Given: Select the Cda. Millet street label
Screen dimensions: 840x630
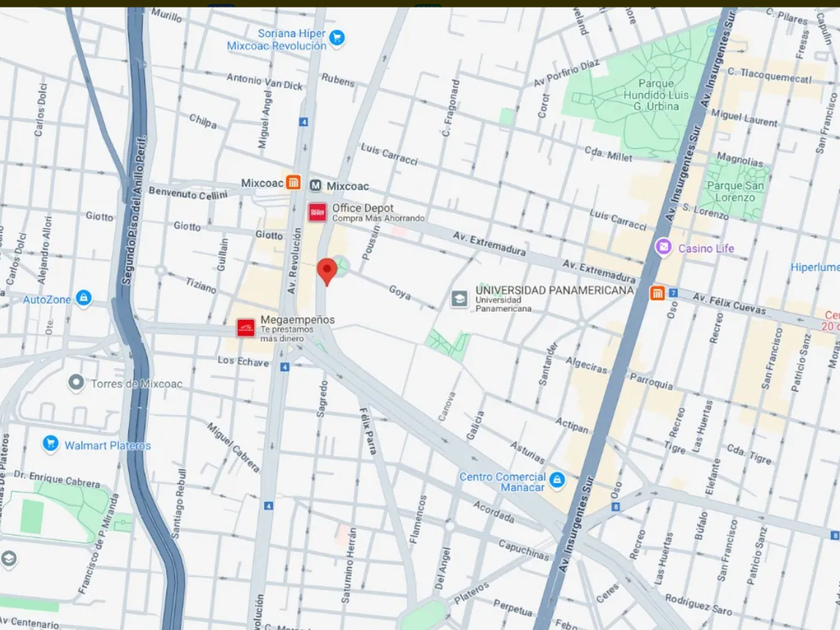Looking at the screenshot, I should tap(608, 154).
